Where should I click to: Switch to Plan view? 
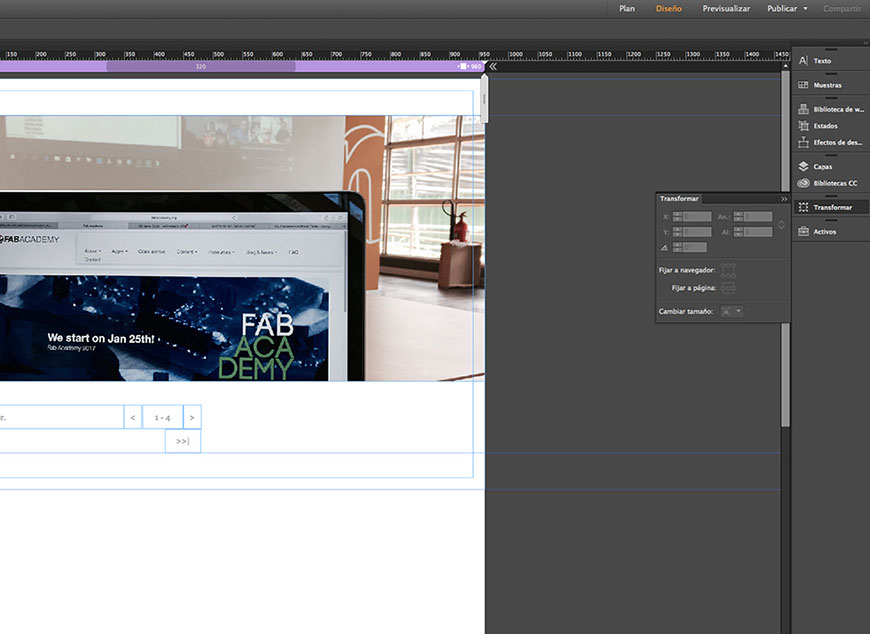[x=627, y=8]
